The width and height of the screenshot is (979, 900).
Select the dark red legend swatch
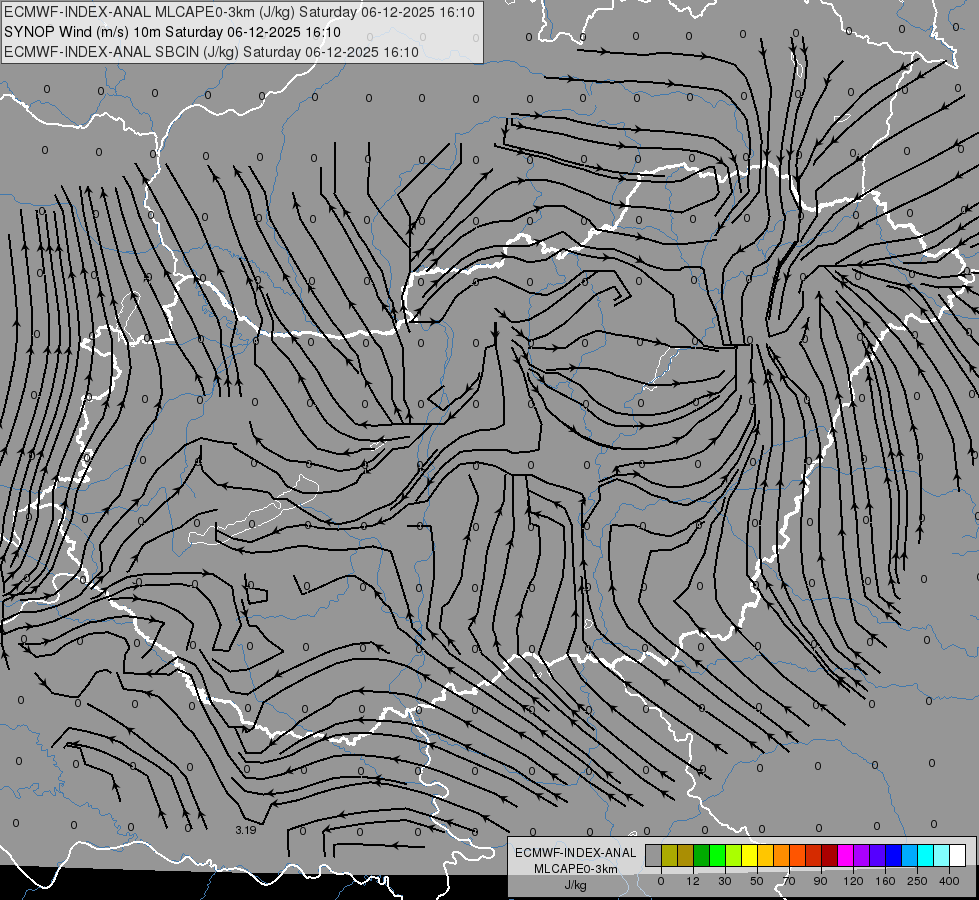[x=830, y=855]
